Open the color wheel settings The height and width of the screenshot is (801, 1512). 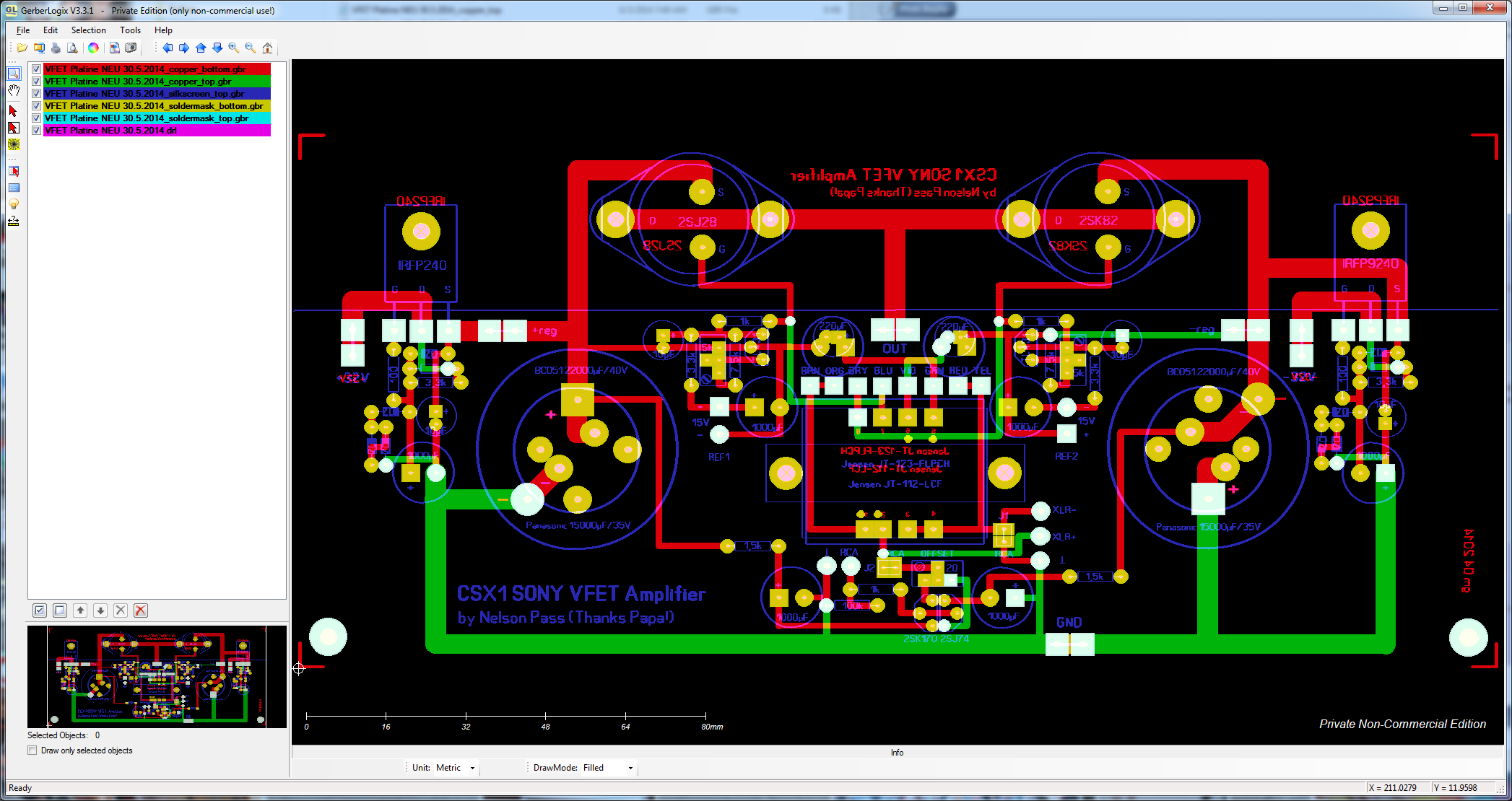(93, 48)
